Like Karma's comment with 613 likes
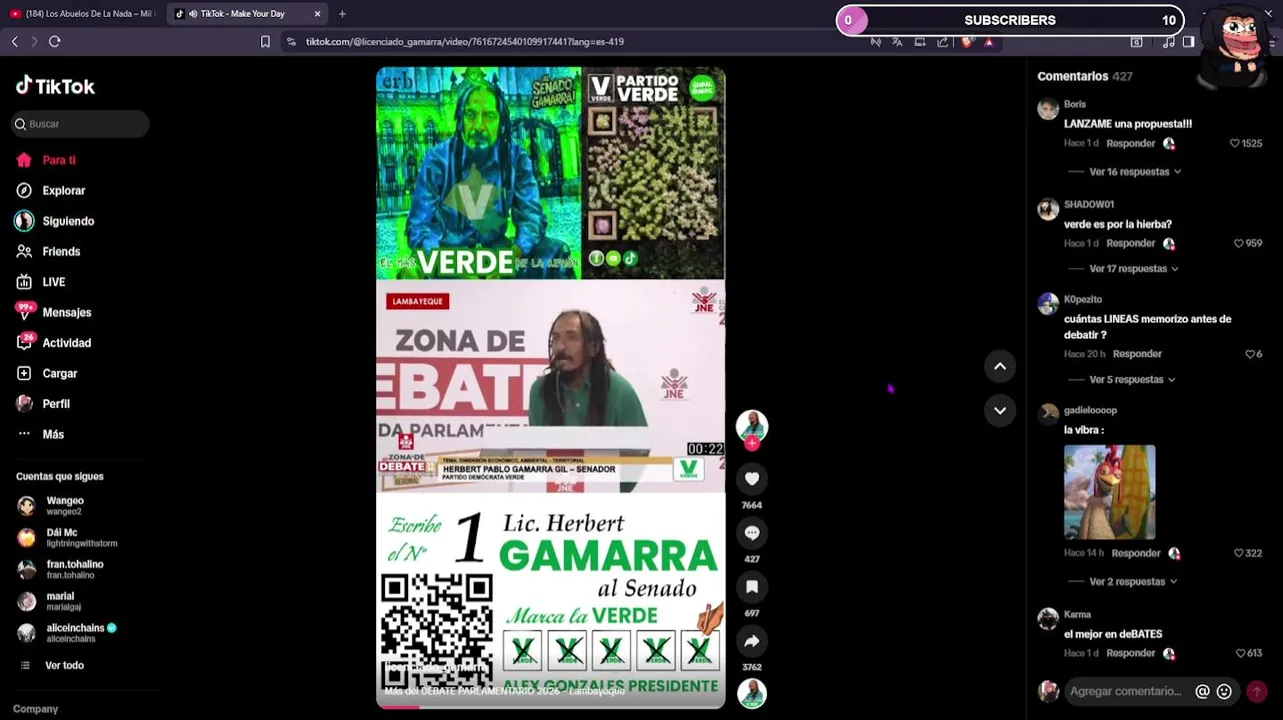Image resolution: width=1283 pixels, height=720 pixels. [1241, 654]
